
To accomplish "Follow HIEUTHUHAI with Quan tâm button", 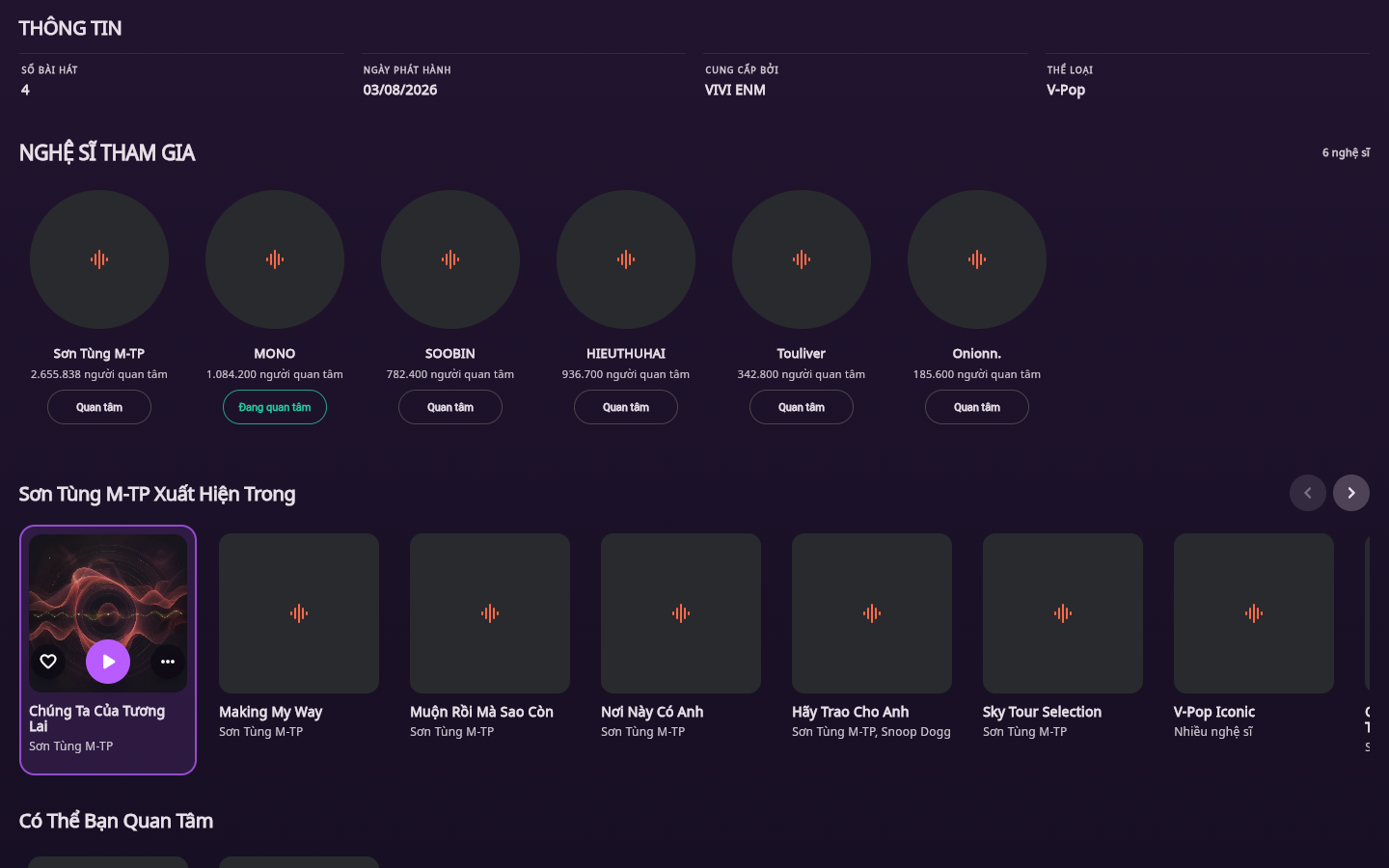I will tap(626, 407).
